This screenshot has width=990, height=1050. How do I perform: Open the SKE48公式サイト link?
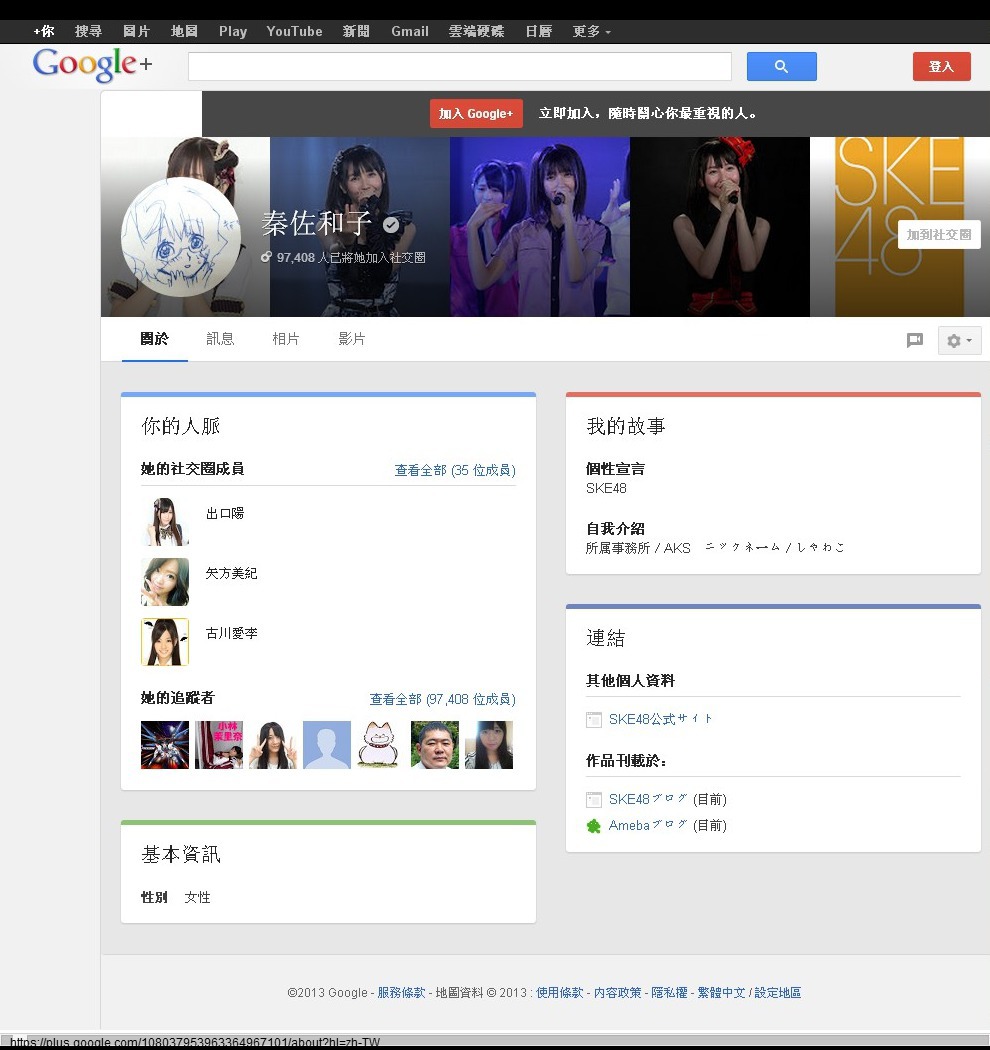(x=660, y=719)
